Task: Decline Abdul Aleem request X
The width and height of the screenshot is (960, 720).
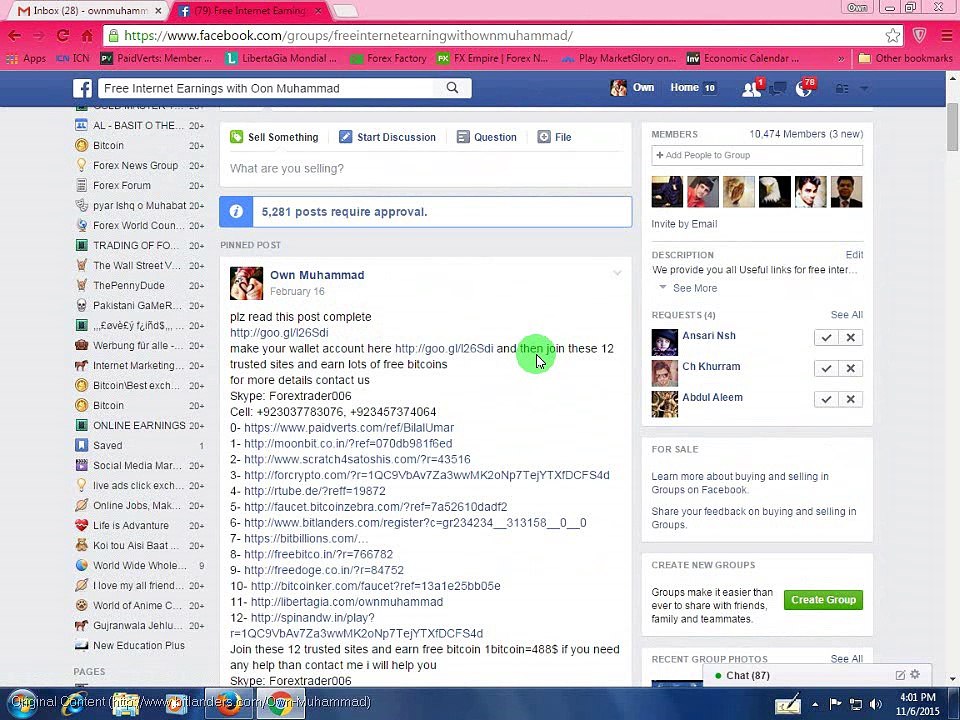Action: coord(850,399)
